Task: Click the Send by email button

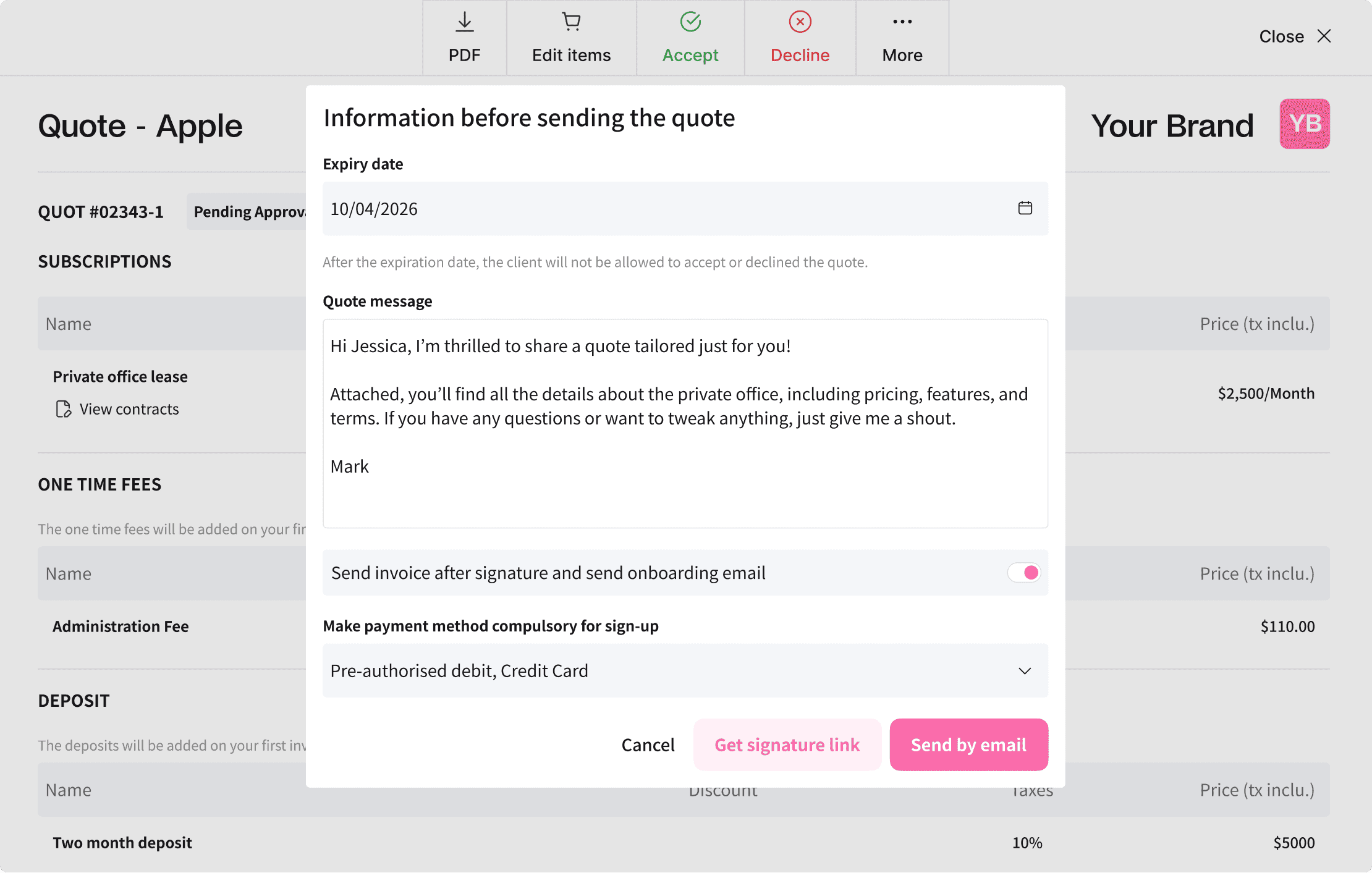Action: coord(968,744)
